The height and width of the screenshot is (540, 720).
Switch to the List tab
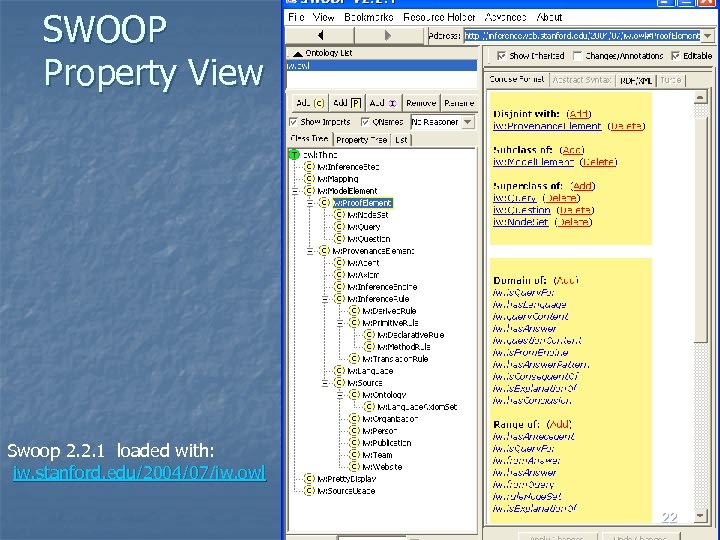(401, 140)
